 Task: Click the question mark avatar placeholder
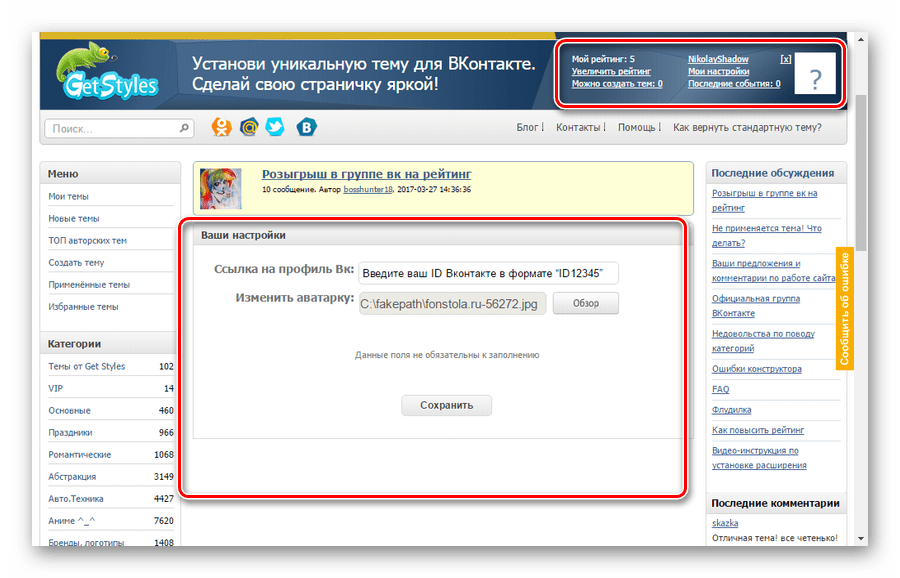815,73
